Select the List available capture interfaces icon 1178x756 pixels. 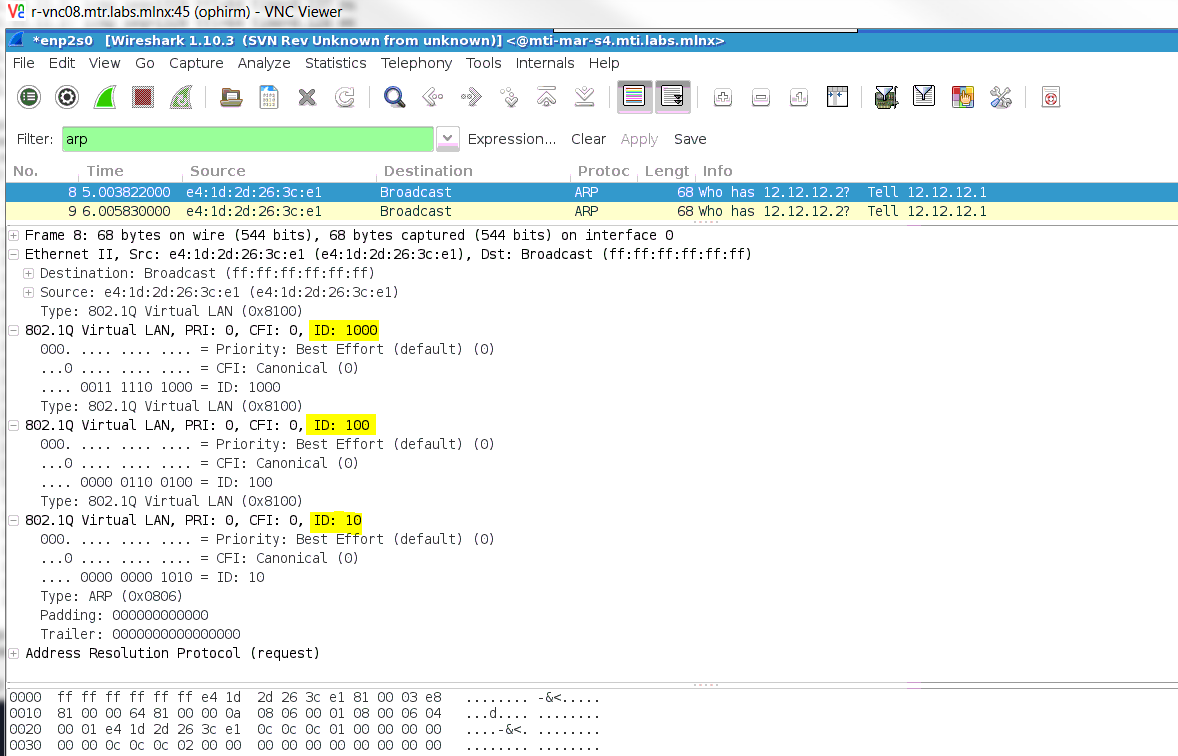pos(29,97)
